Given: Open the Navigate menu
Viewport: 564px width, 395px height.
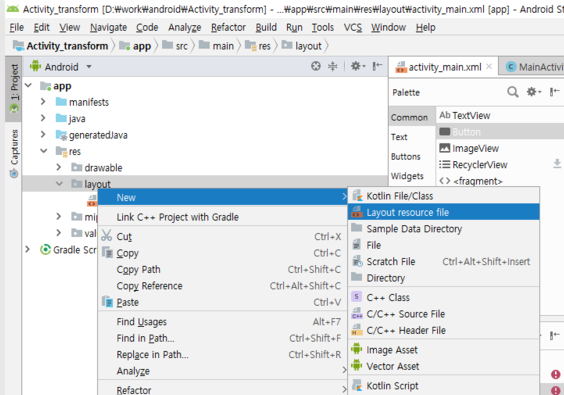Looking at the screenshot, I should click(108, 27).
